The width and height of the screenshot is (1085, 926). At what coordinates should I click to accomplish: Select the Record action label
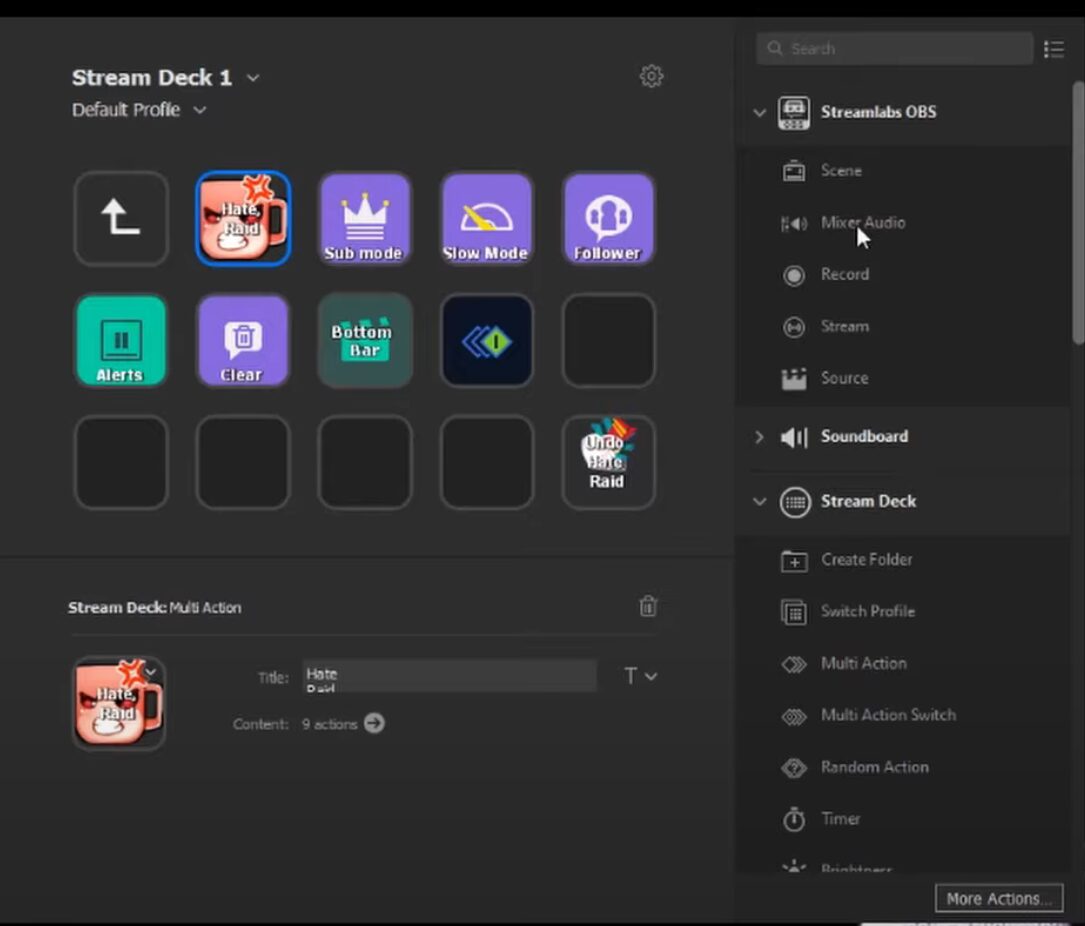[x=845, y=274]
